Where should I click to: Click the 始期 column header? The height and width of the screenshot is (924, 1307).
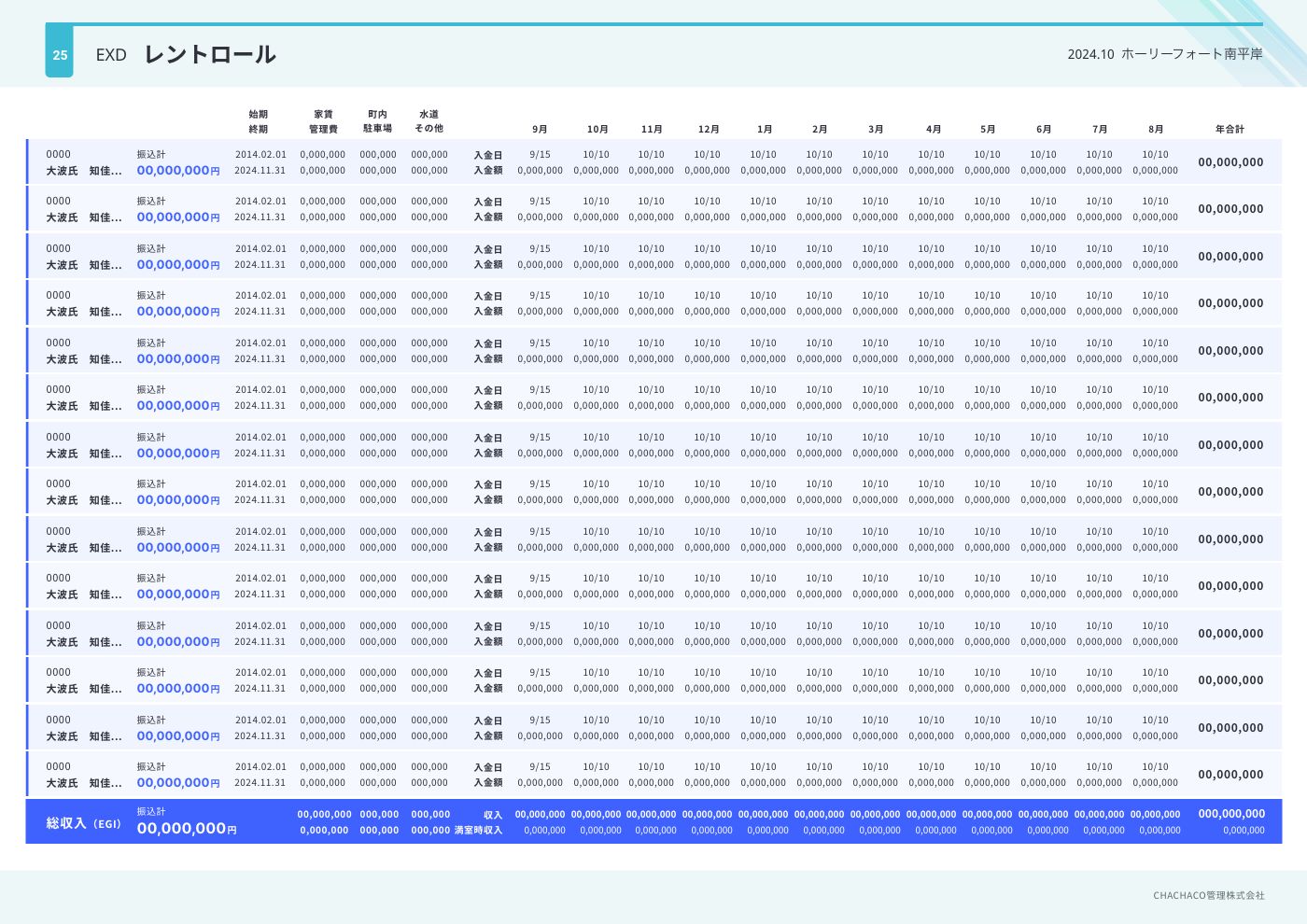pyautogui.click(x=259, y=114)
